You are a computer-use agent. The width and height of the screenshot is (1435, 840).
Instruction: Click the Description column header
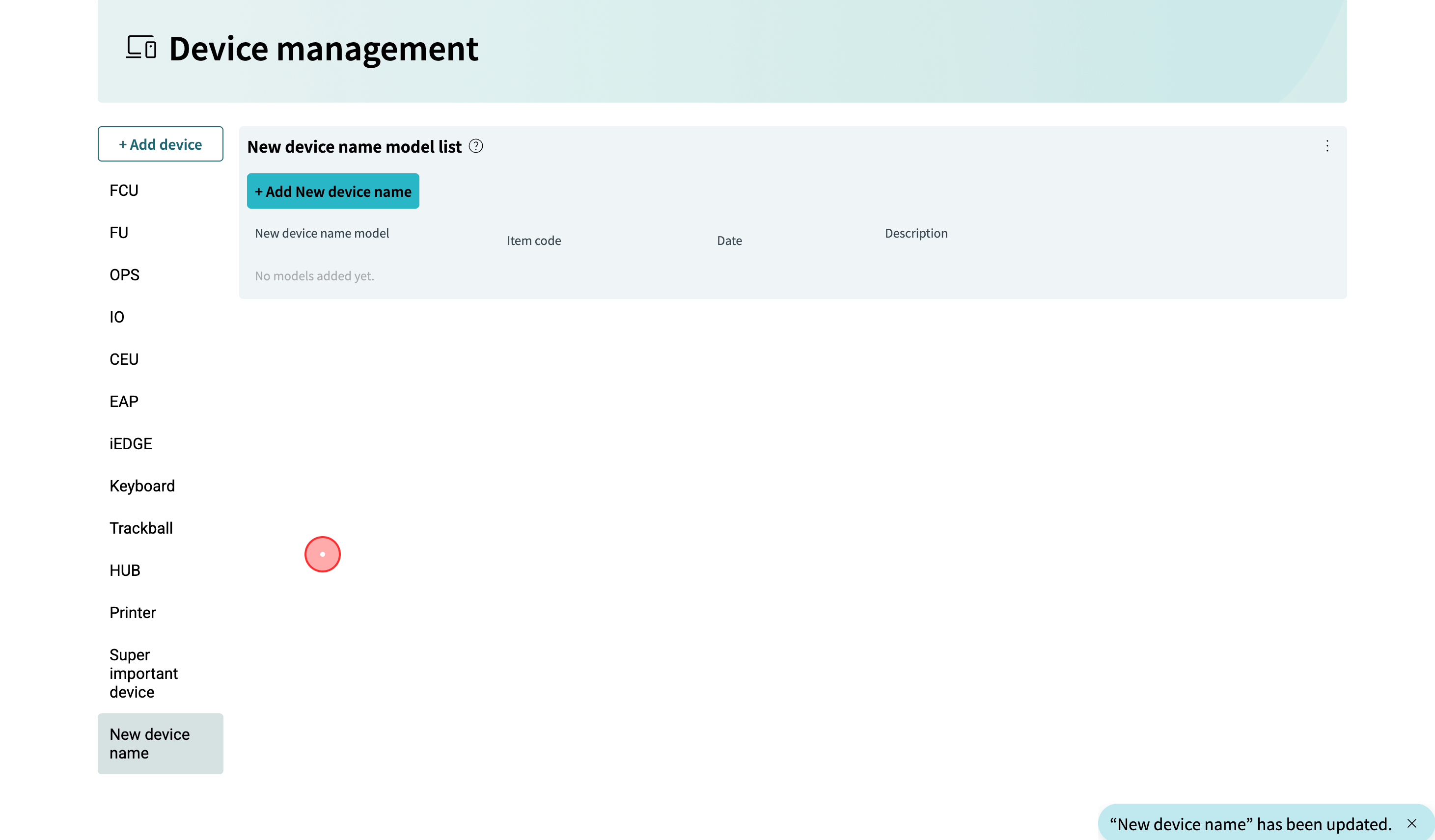pyautogui.click(x=916, y=233)
